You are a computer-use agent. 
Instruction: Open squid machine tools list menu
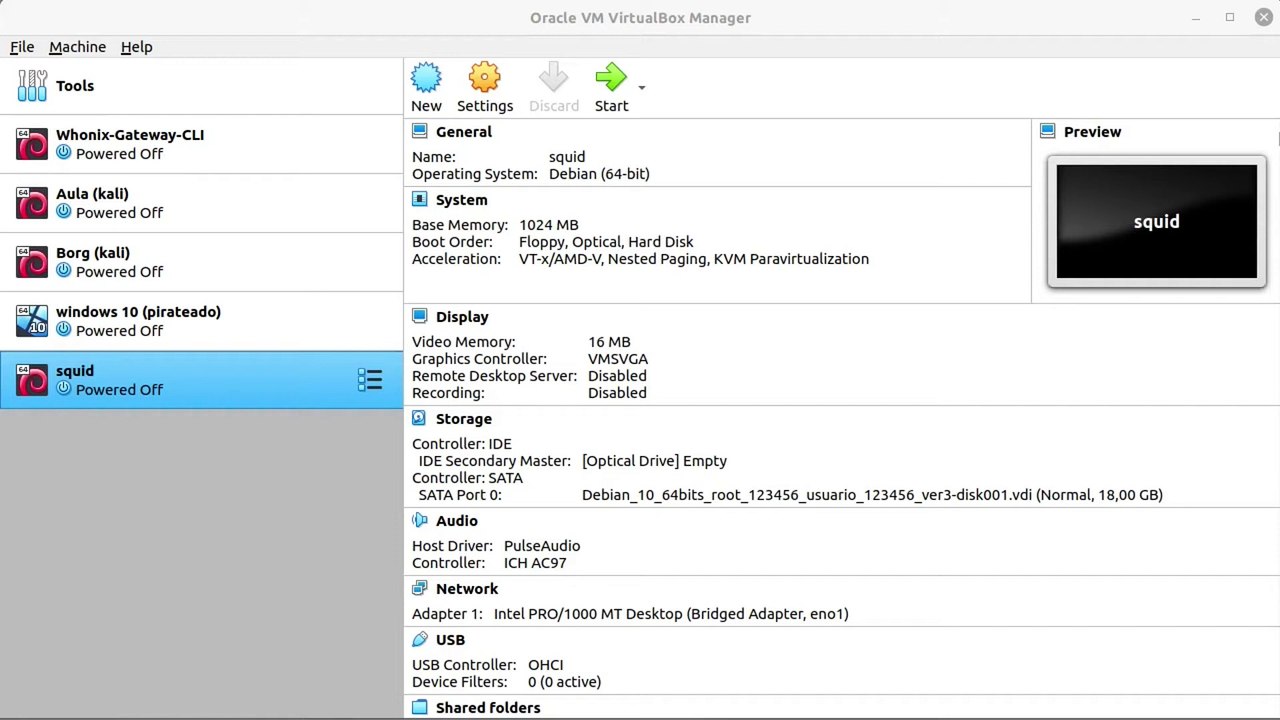coord(370,380)
